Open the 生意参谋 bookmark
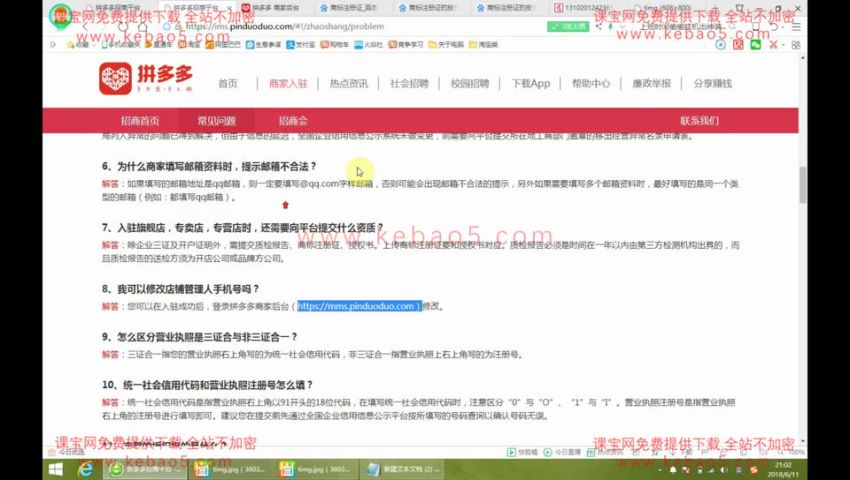Image resolution: width=850 pixels, height=480 pixels. pos(263,44)
